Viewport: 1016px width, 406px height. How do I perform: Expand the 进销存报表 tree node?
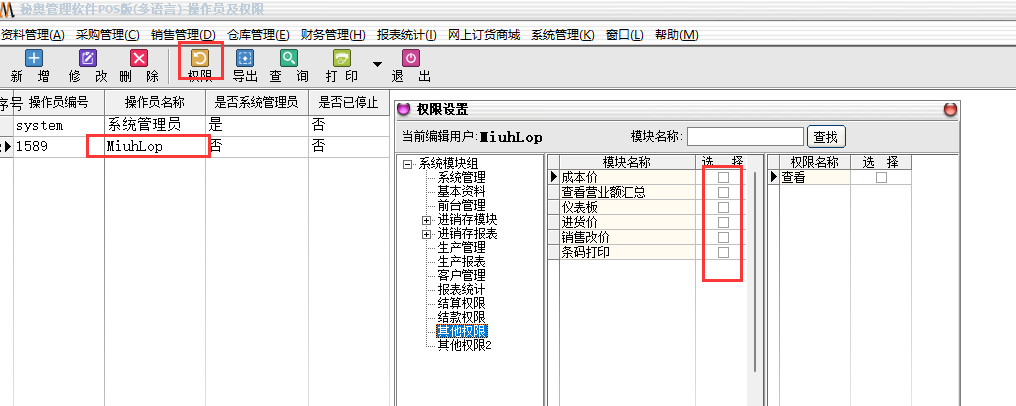coord(426,233)
